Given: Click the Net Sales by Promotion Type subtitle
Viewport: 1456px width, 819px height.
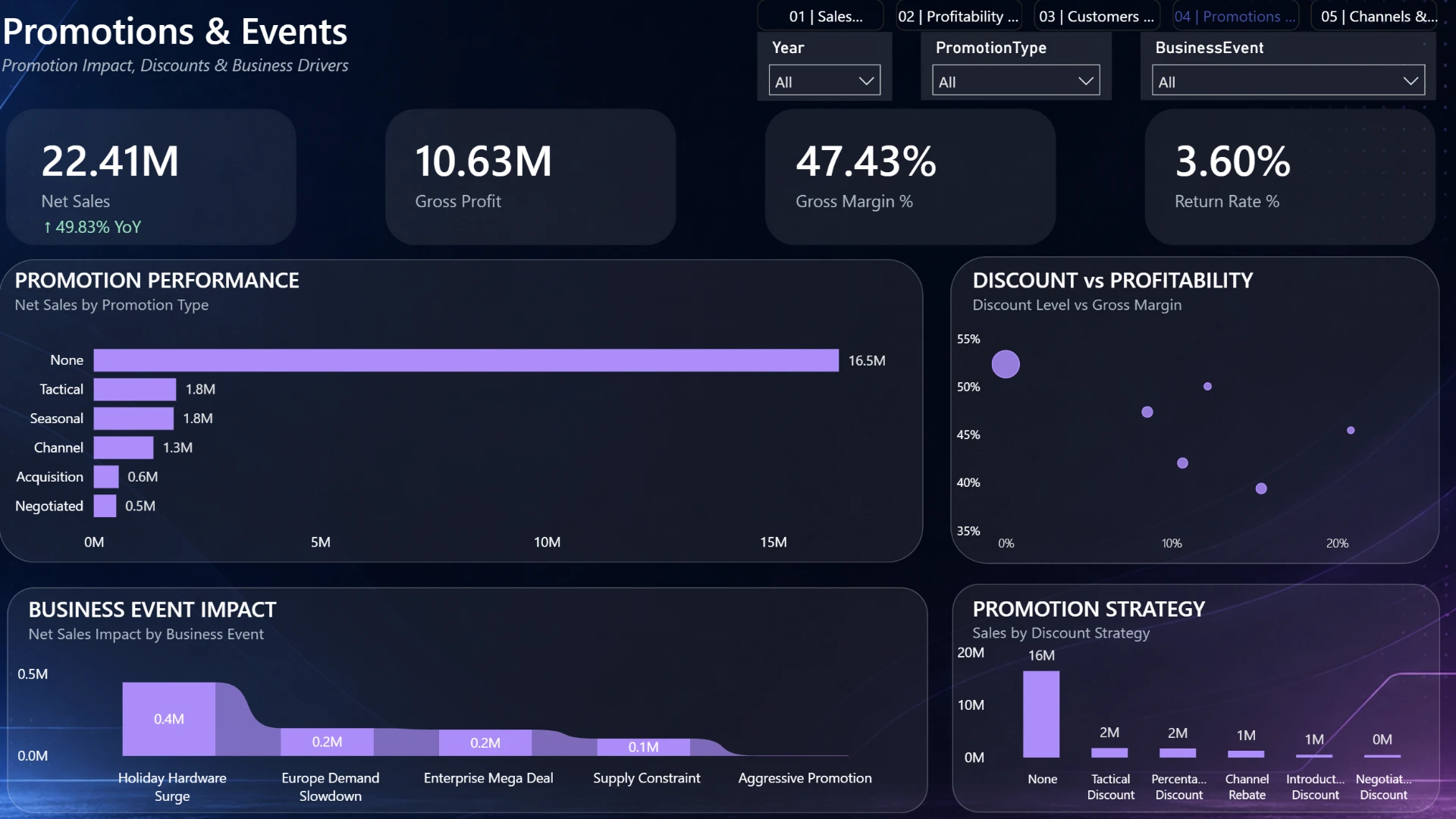Looking at the screenshot, I should coord(111,305).
